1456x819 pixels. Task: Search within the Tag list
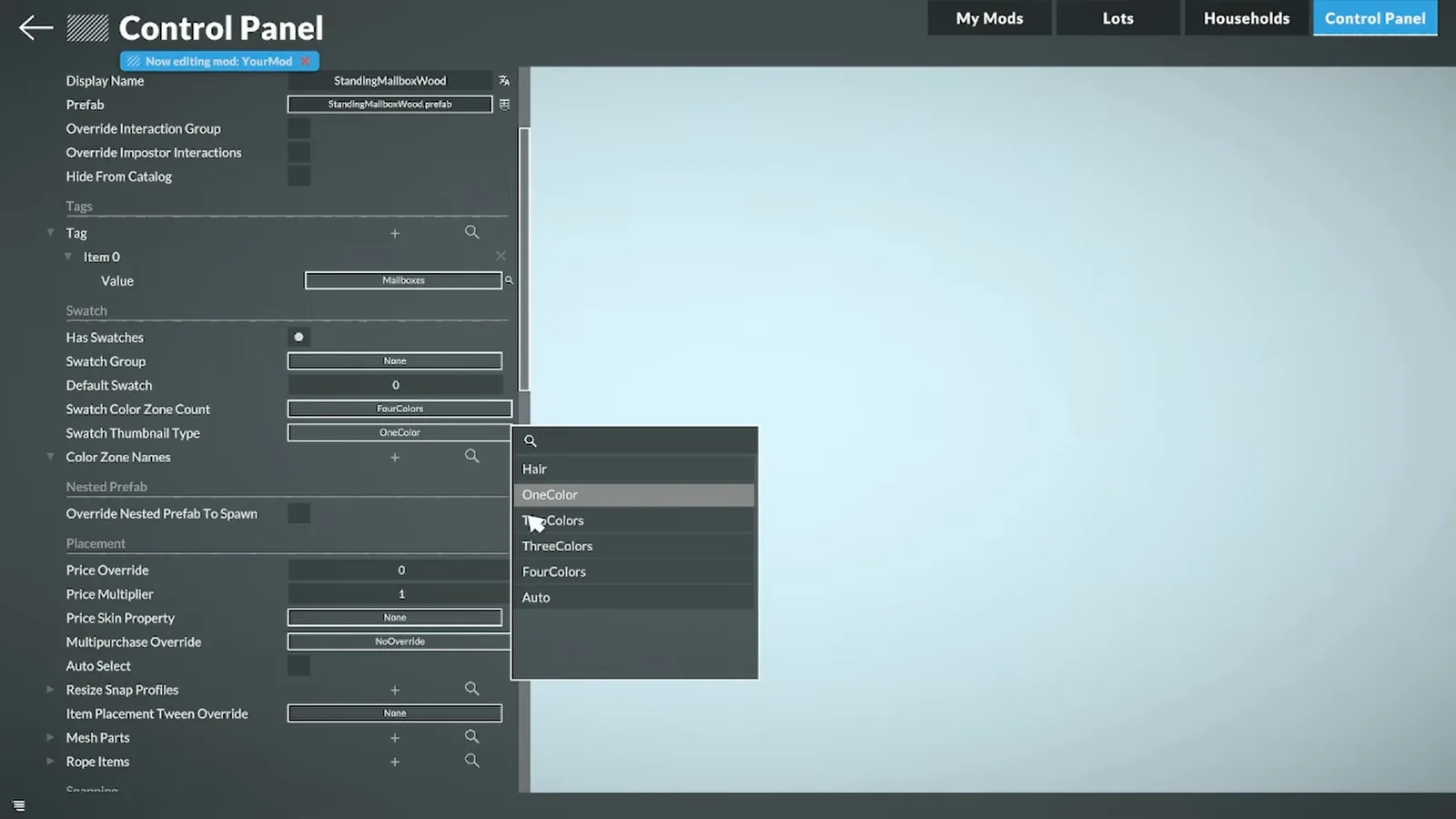coord(471,232)
